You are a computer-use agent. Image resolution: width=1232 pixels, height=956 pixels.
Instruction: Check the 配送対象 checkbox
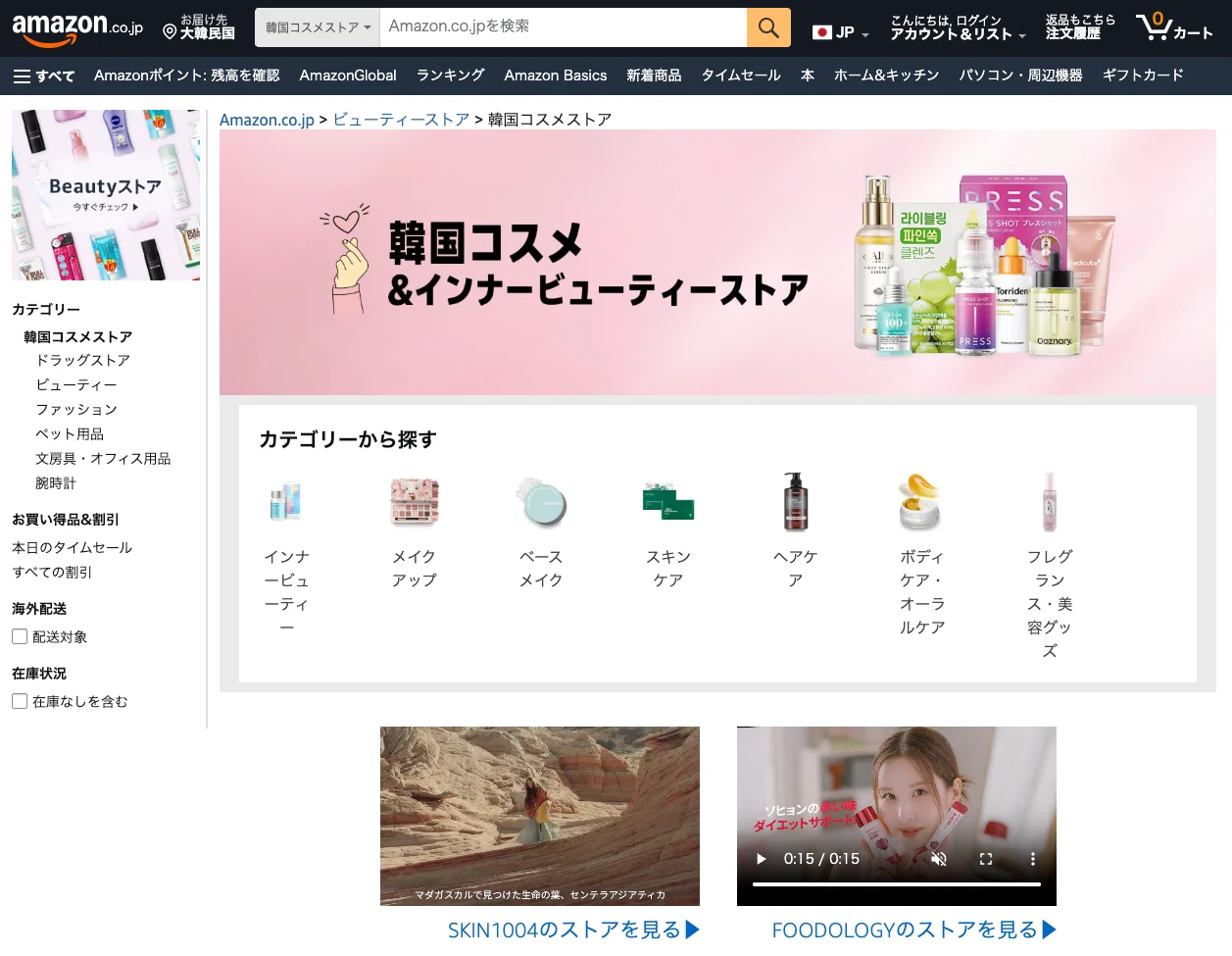20,636
